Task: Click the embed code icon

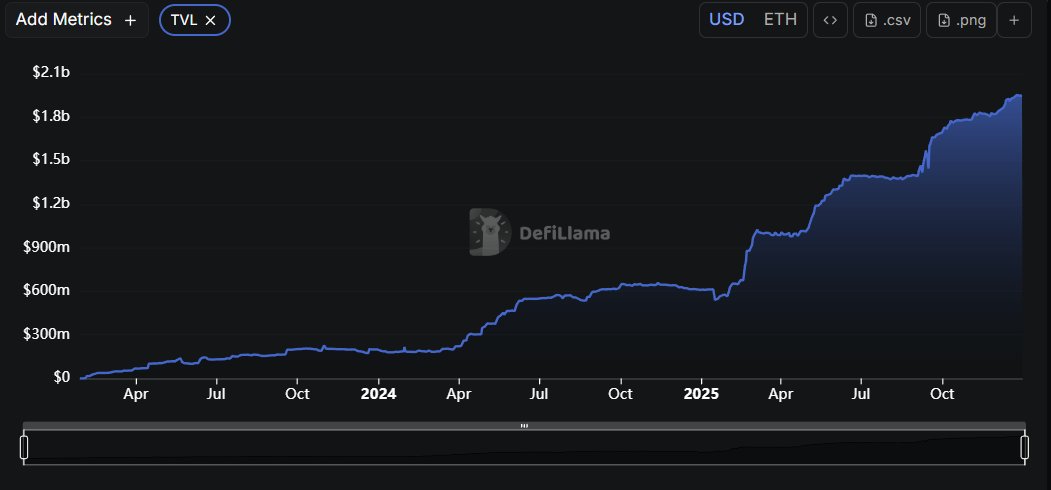Action: pyautogui.click(x=829, y=20)
